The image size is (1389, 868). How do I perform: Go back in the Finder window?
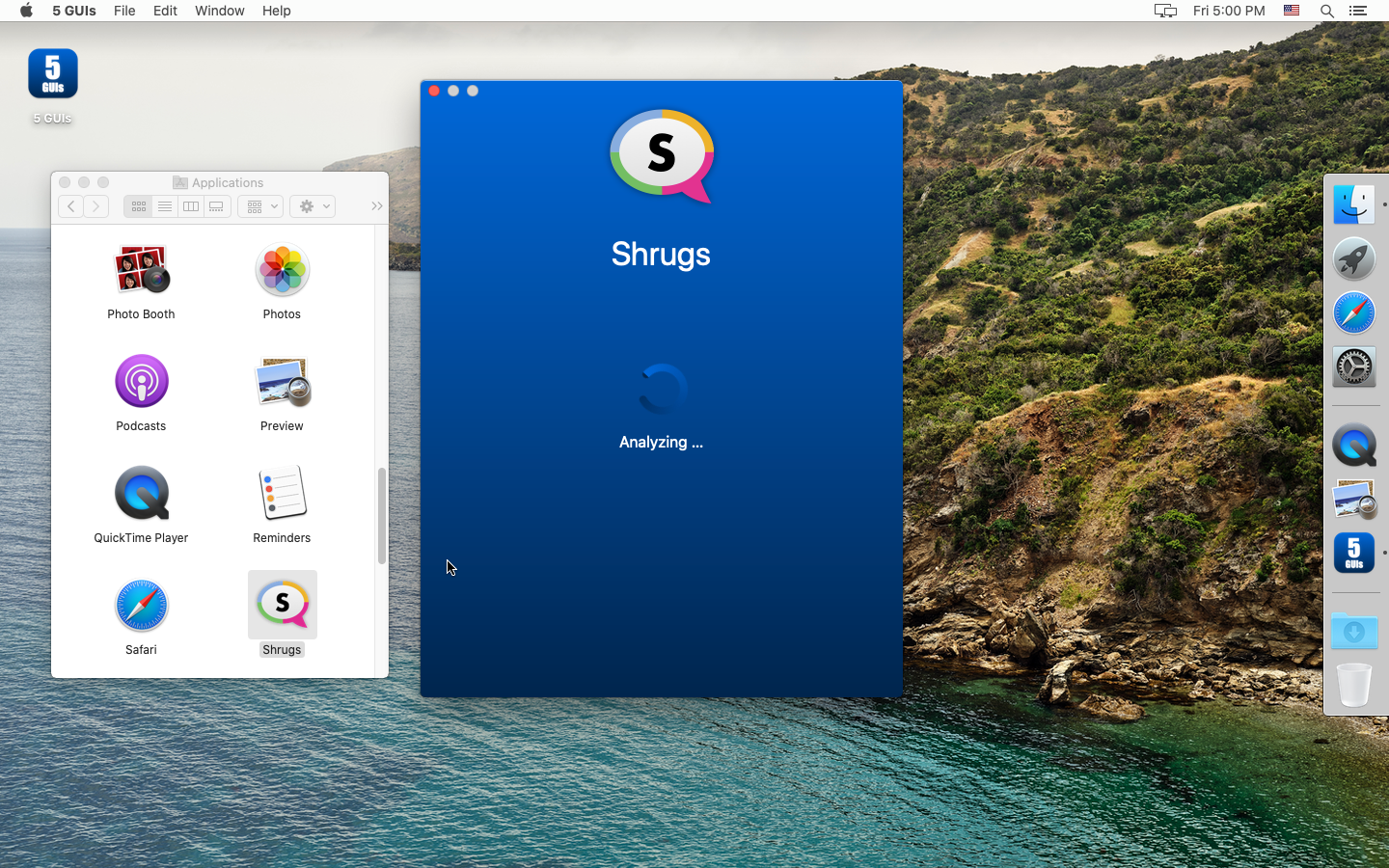click(70, 206)
